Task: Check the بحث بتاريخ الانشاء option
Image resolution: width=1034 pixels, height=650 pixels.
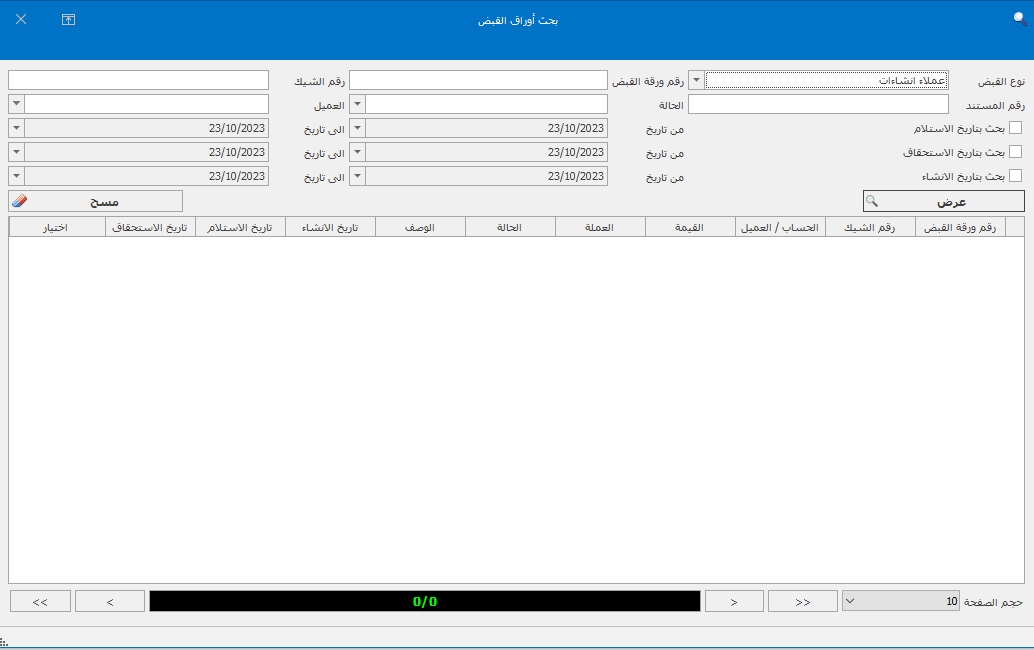Action: [1015, 176]
